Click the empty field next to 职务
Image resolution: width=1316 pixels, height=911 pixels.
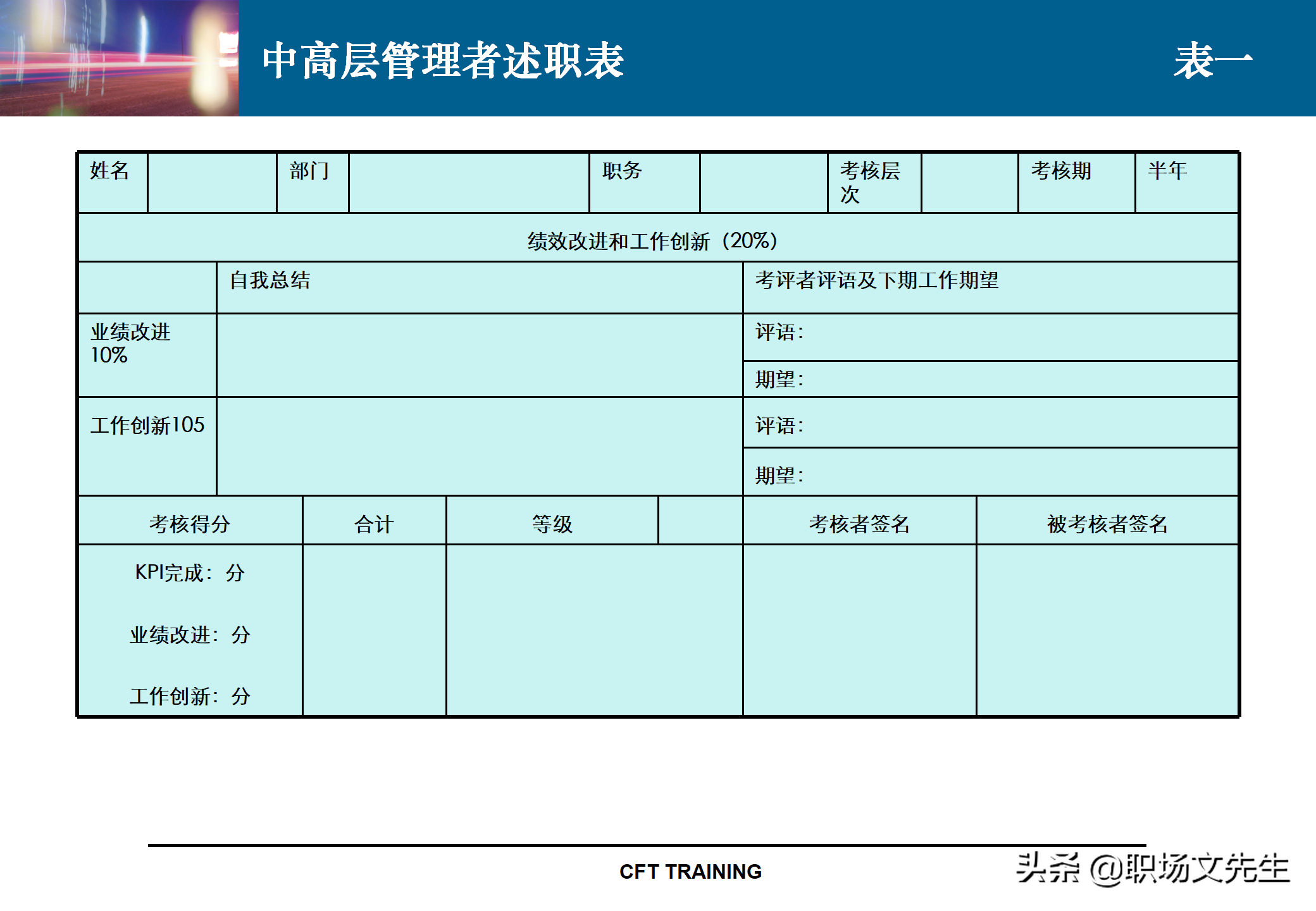[763, 183]
